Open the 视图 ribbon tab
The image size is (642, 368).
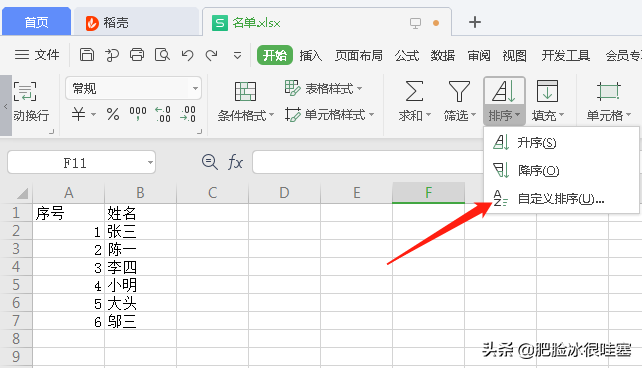pyautogui.click(x=515, y=55)
